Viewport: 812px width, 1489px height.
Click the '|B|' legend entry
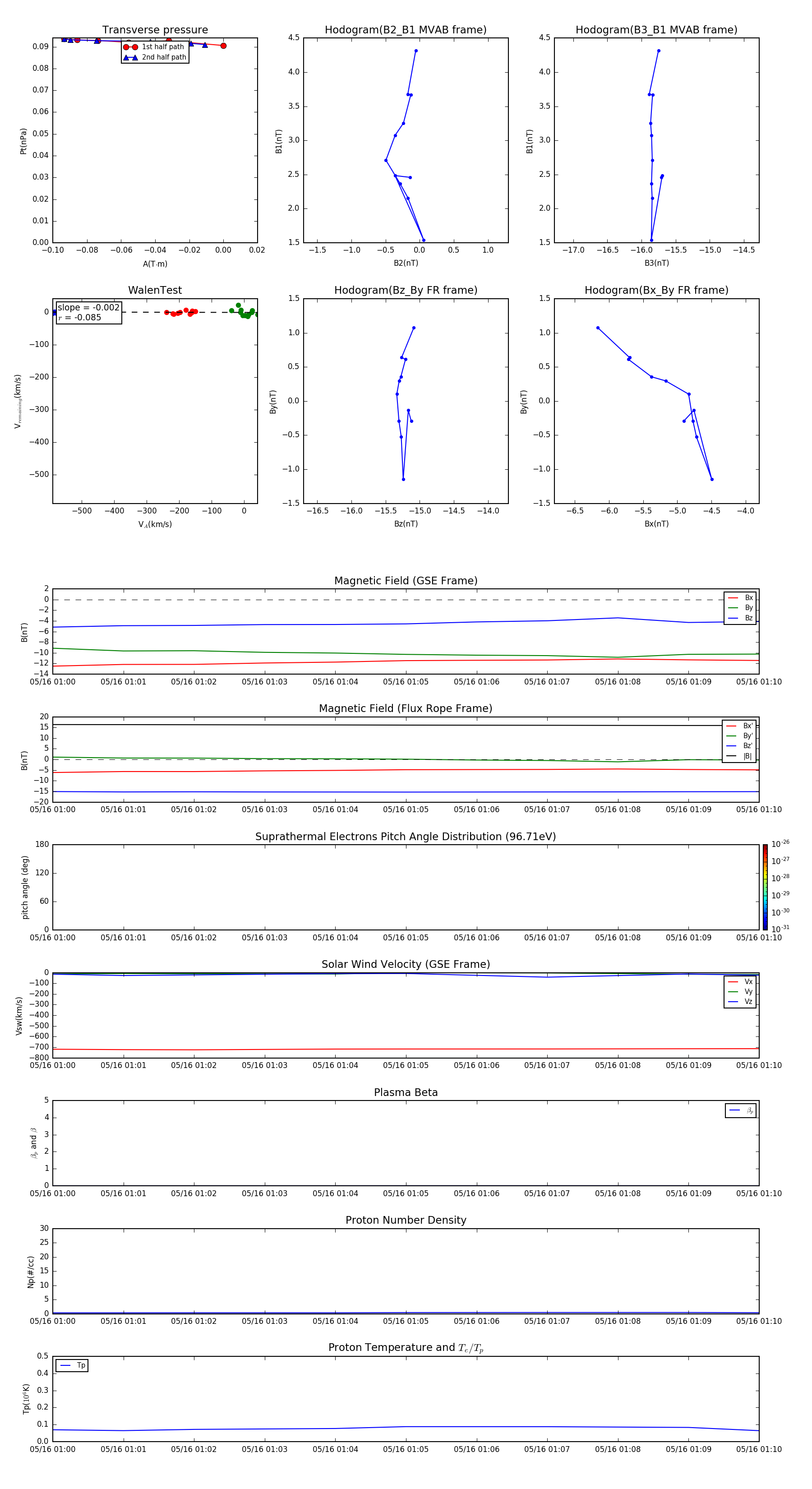click(739, 756)
